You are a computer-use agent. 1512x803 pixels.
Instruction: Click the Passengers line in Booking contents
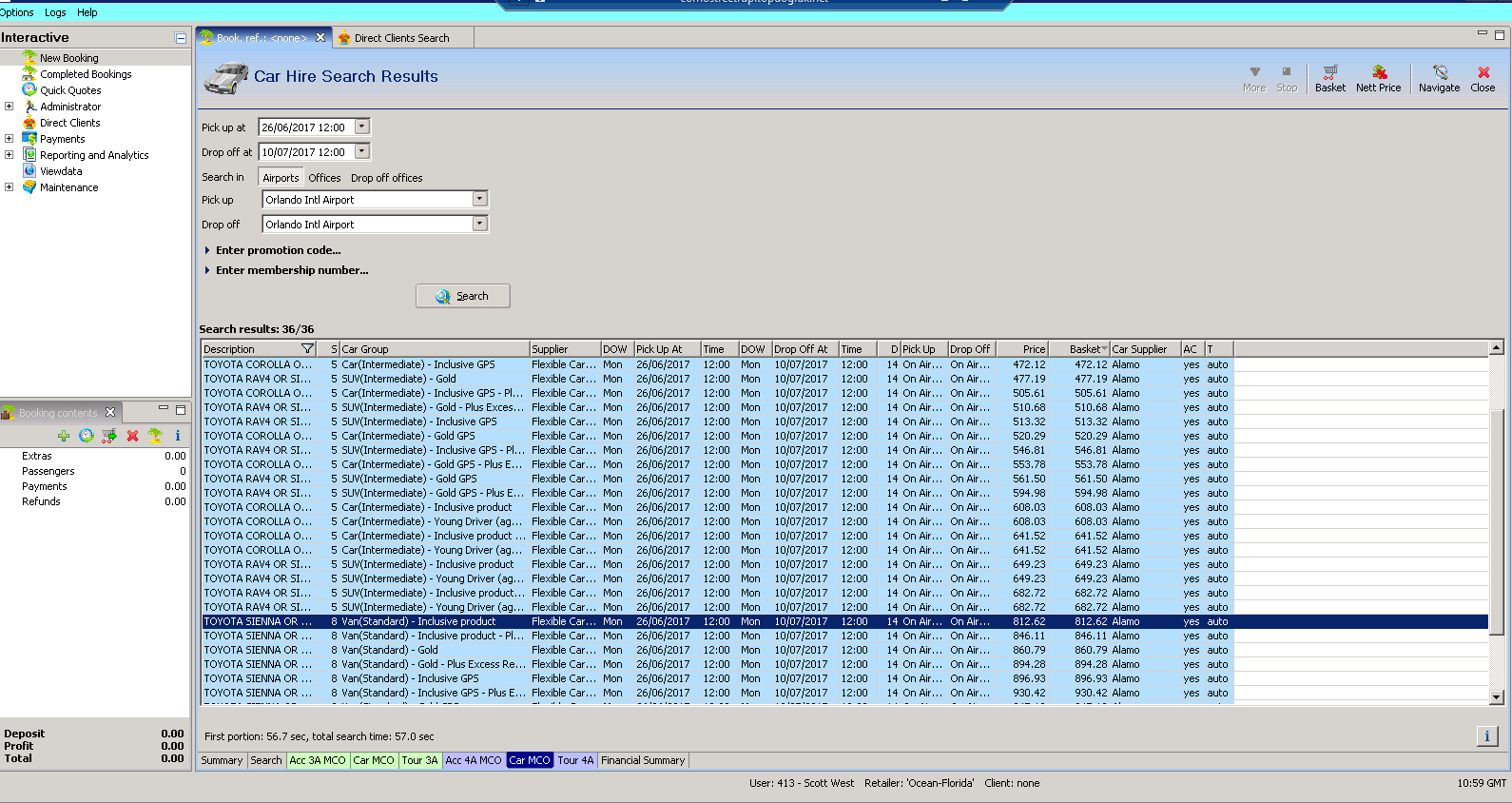click(x=95, y=471)
